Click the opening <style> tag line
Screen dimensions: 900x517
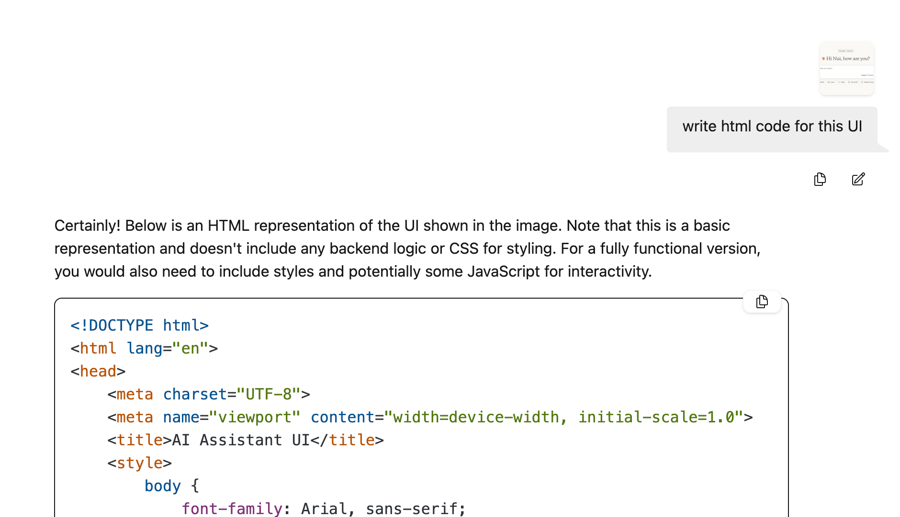coord(139,463)
